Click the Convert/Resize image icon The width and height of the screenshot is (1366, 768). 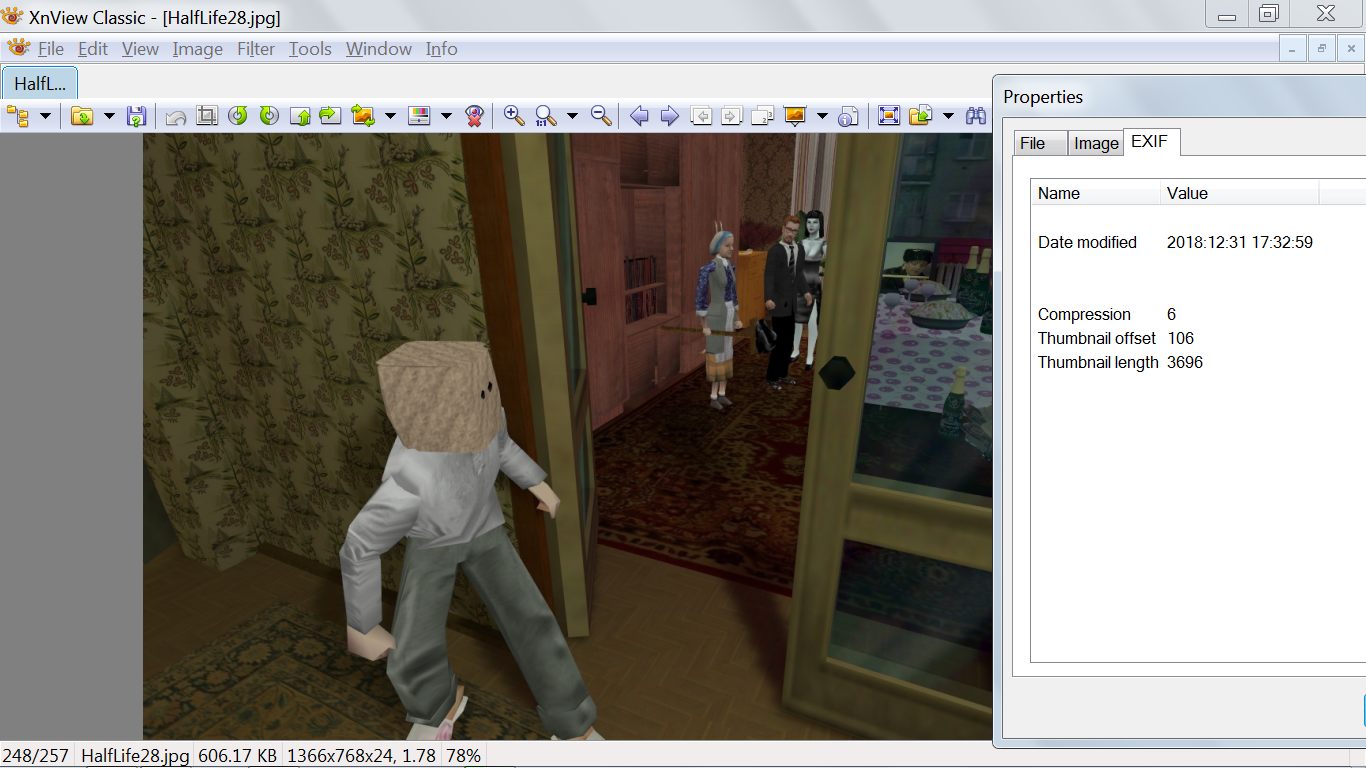click(363, 116)
